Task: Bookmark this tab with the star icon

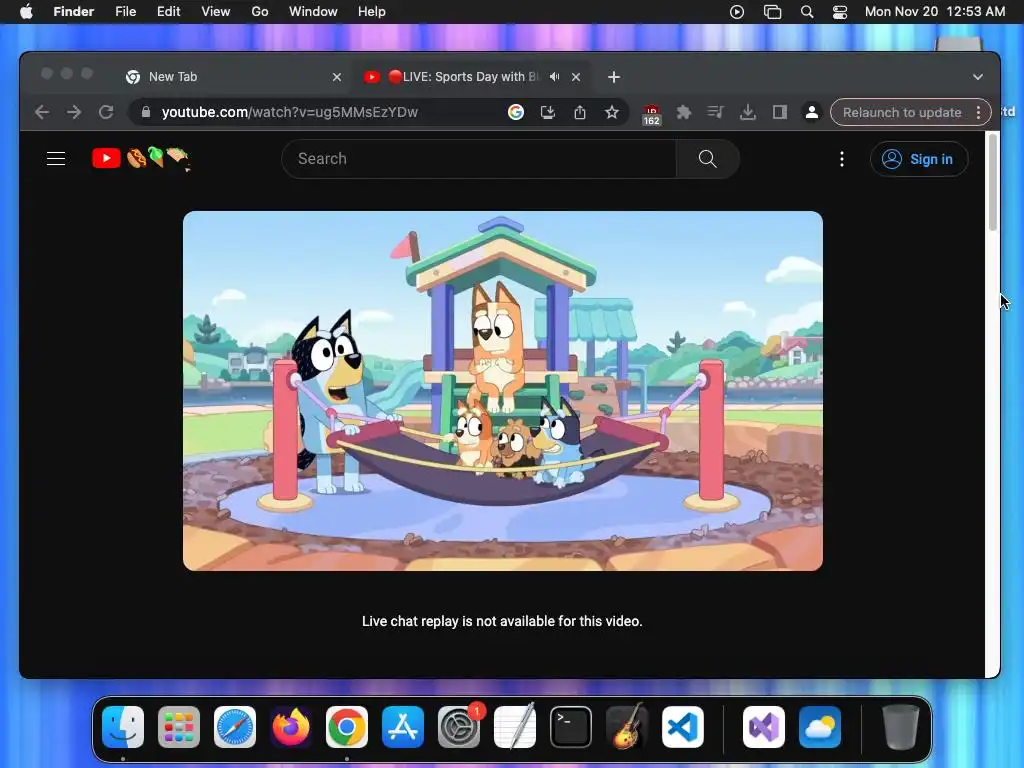Action: [612, 112]
